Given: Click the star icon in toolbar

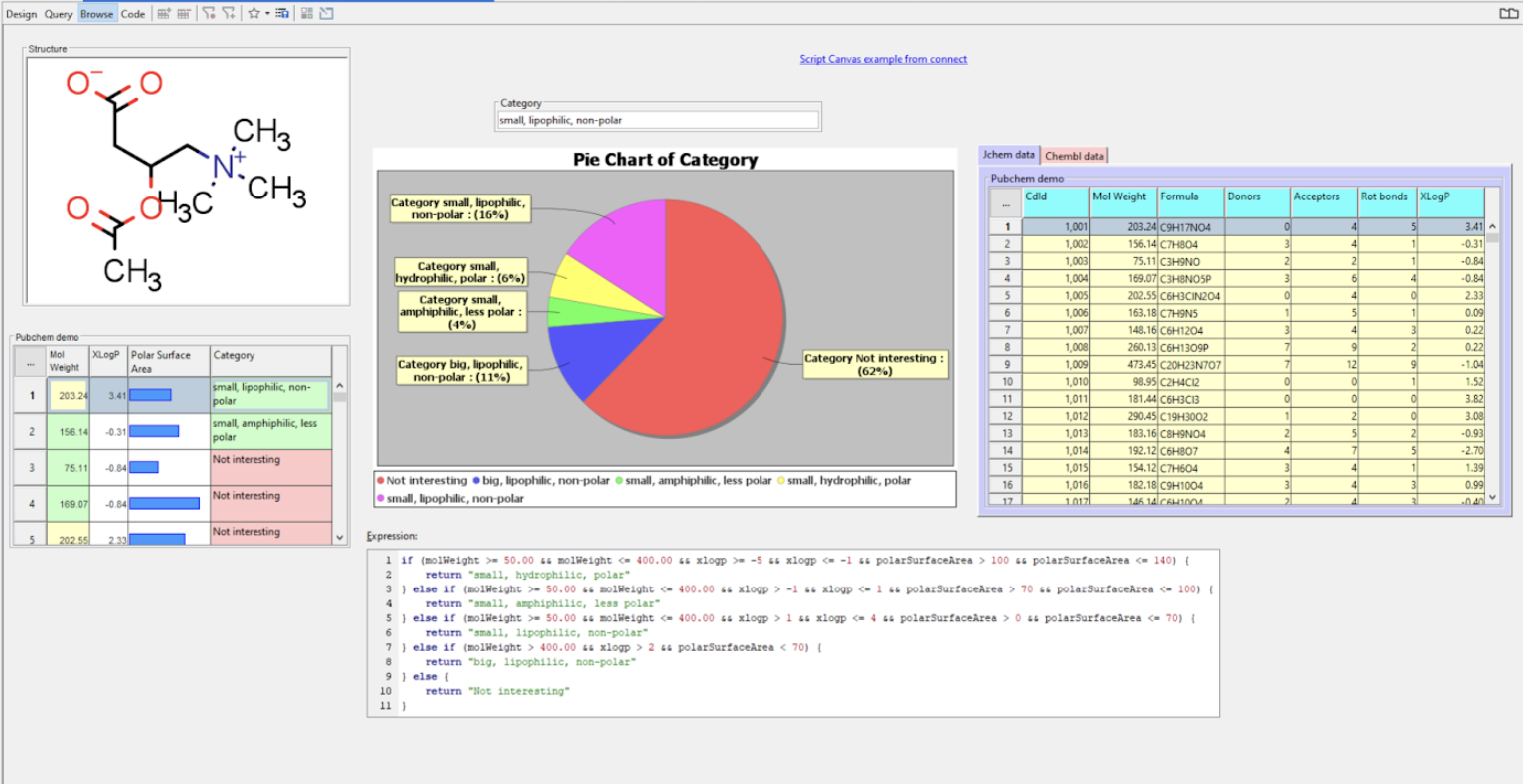Looking at the screenshot, I should (x=254, y=14).
